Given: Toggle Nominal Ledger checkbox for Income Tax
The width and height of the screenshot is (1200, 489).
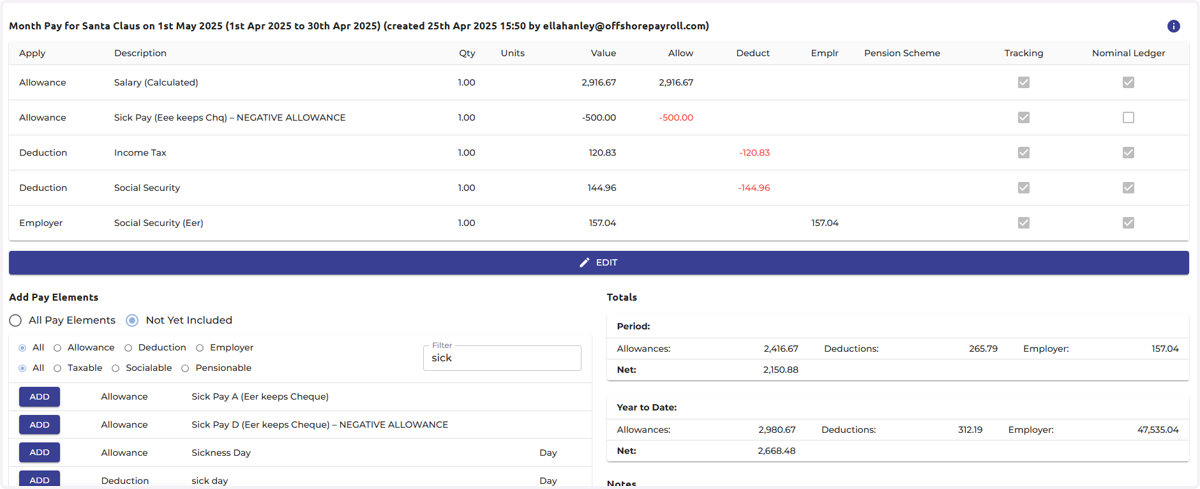Looking at the screenshot, I should 1128,153.
